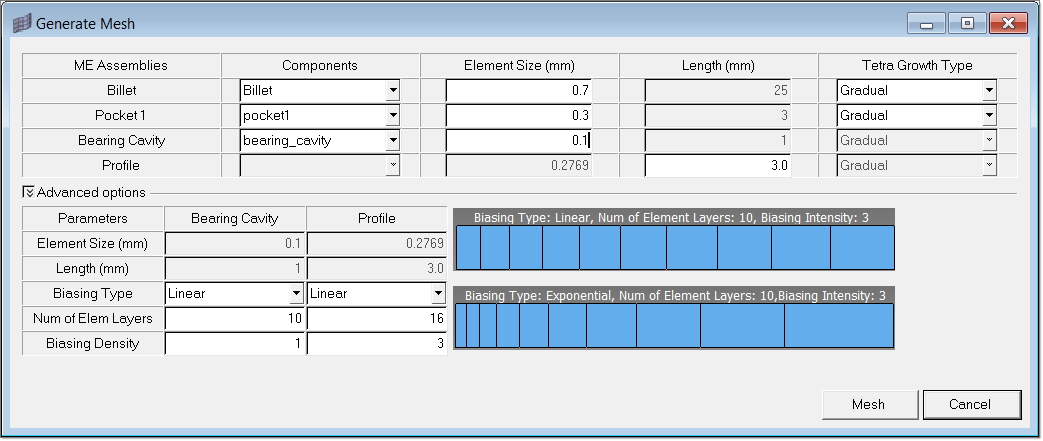1043x441 pixels.
Task: Click the Tetra Growth Type column header
Action: click(917, 65)
